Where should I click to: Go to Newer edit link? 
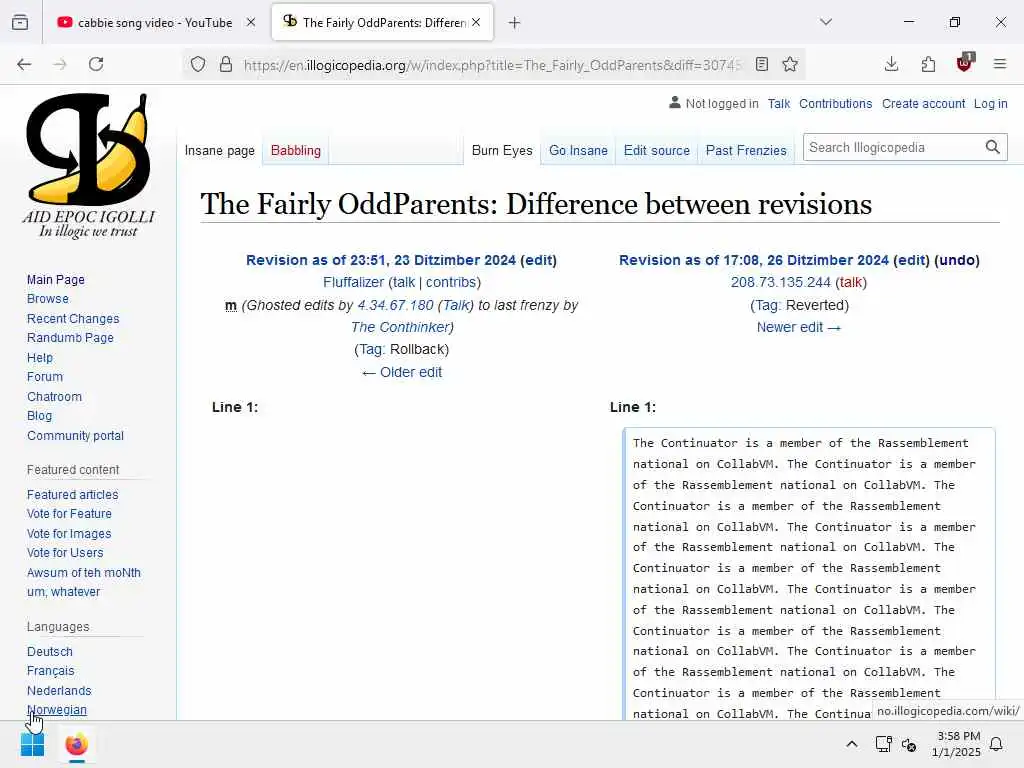799,327
